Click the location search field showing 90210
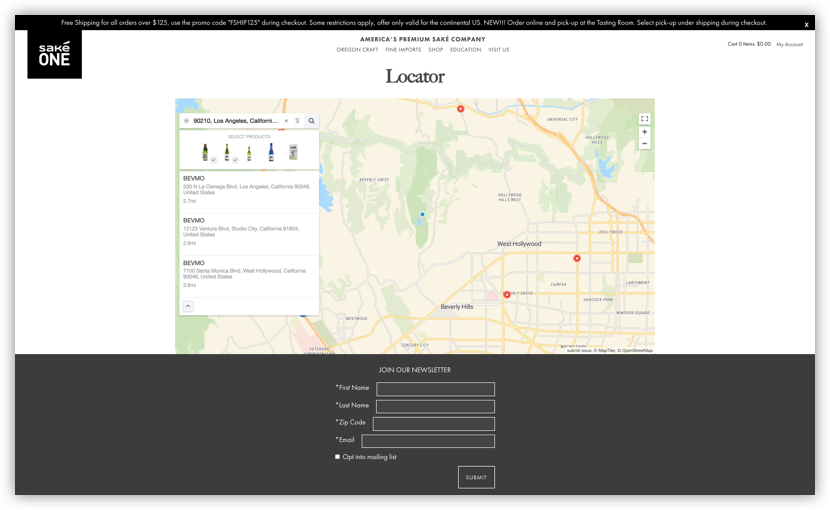 click(236, 121)
